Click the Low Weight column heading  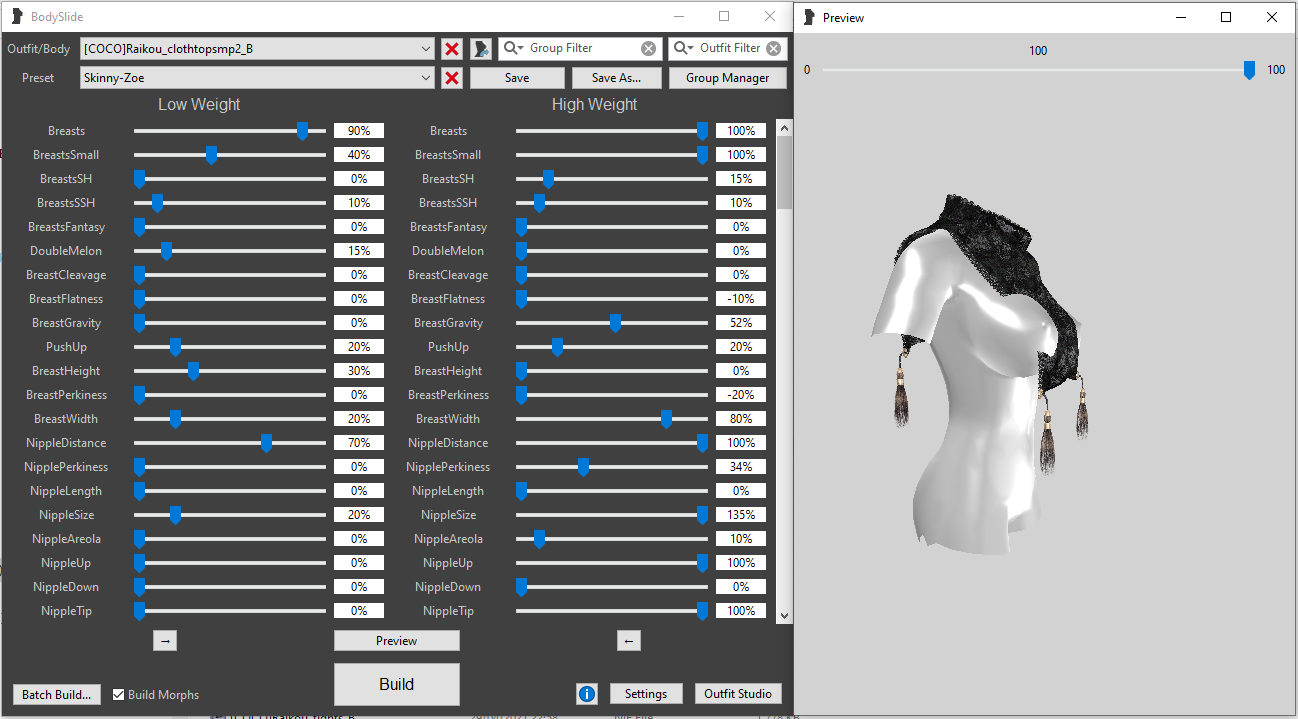pyautogui.click(x=199, y=105)
